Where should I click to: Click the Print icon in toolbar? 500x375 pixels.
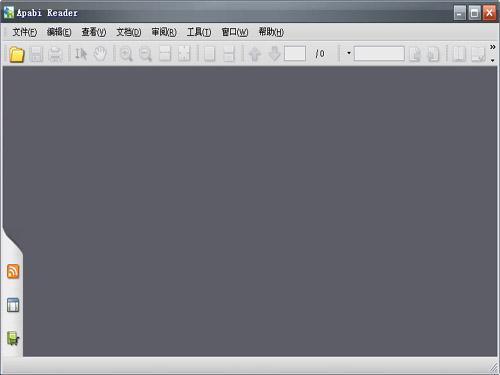pyautogui.click(x=55, y=54)
